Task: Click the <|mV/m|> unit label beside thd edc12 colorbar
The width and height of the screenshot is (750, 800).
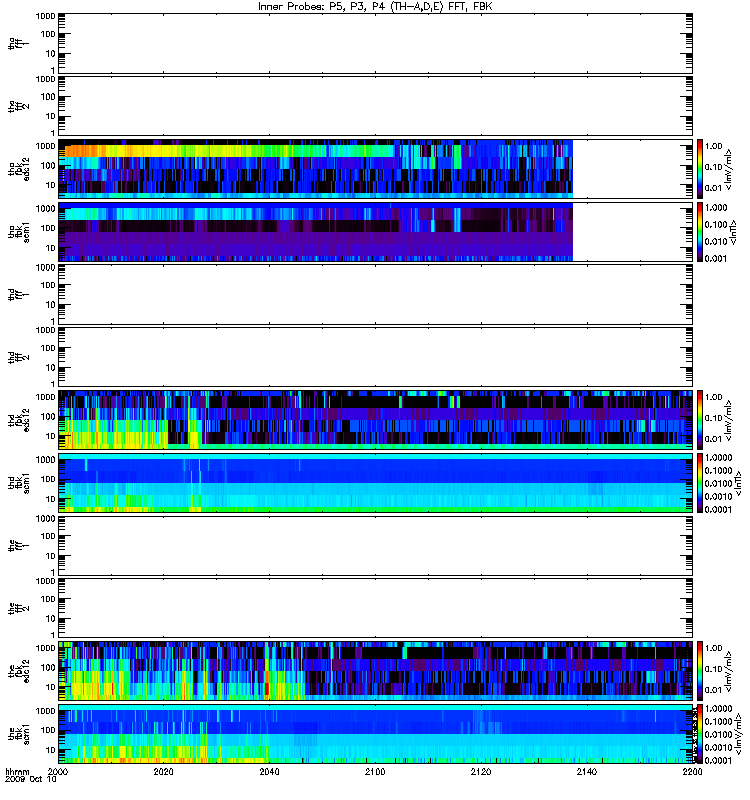Action: click(729, 421)
